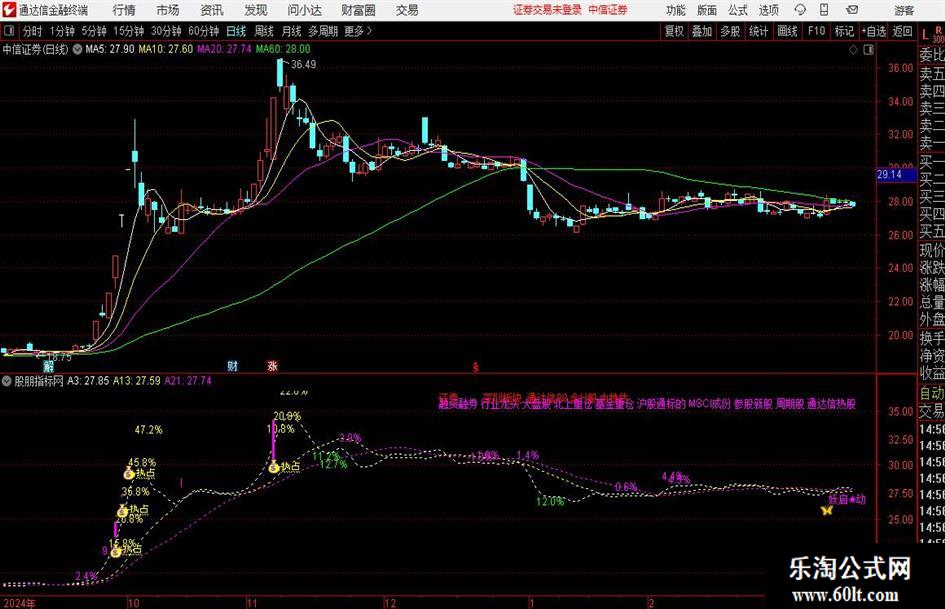Open the 公式 menu
This screenshot has height=609, width=945.
click(738, 10)
